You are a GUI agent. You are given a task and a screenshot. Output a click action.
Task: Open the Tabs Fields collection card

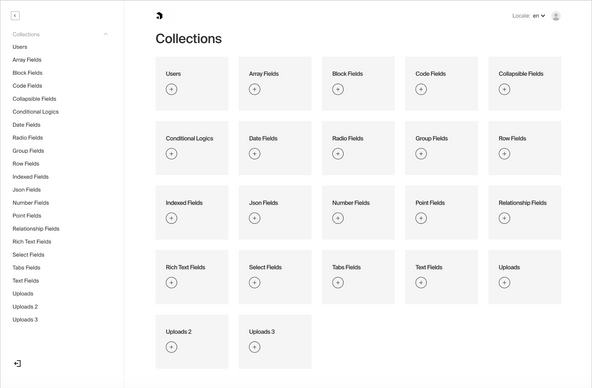pyautogui.click(x=358, y=277)
